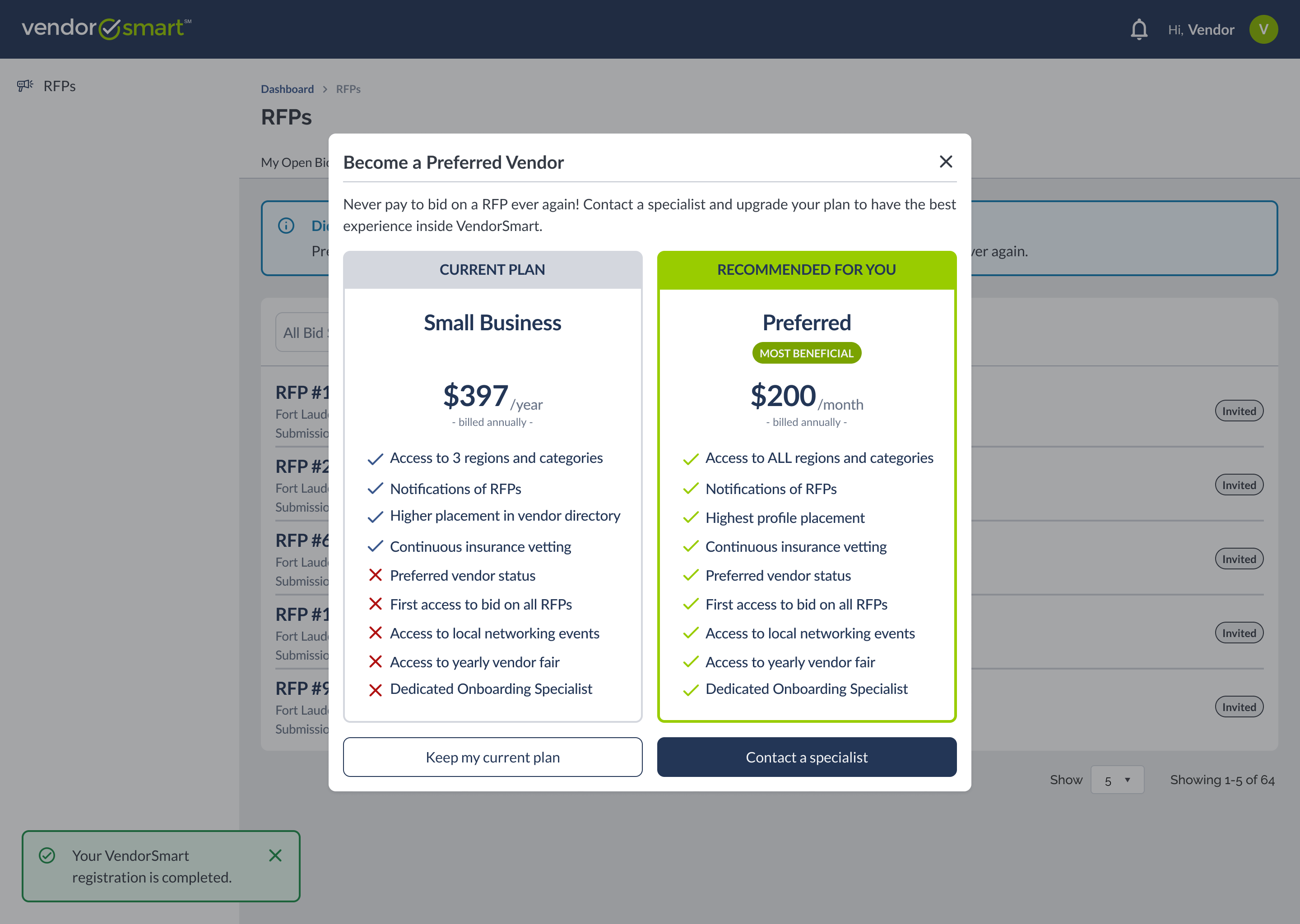Go to the Dashboard breadcrumb link
The height and width of the screenshot is (924, 1300).
[x=287, y=89]
